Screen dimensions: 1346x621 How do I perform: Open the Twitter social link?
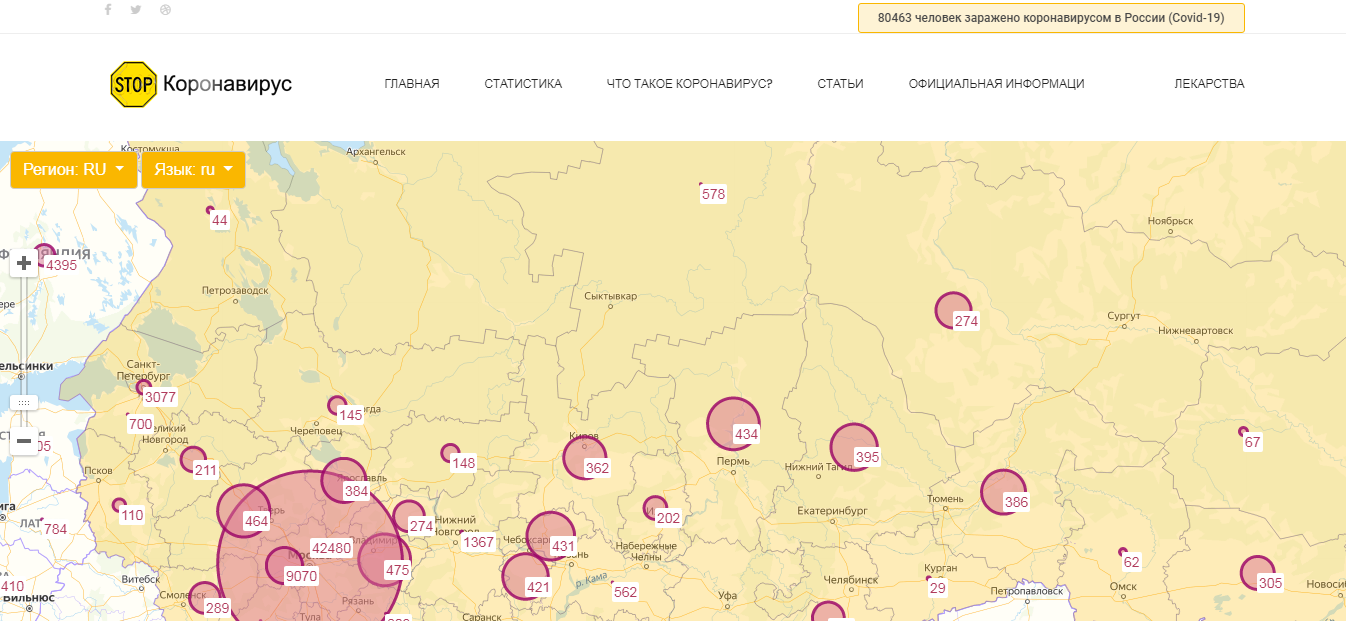point(136,10)
